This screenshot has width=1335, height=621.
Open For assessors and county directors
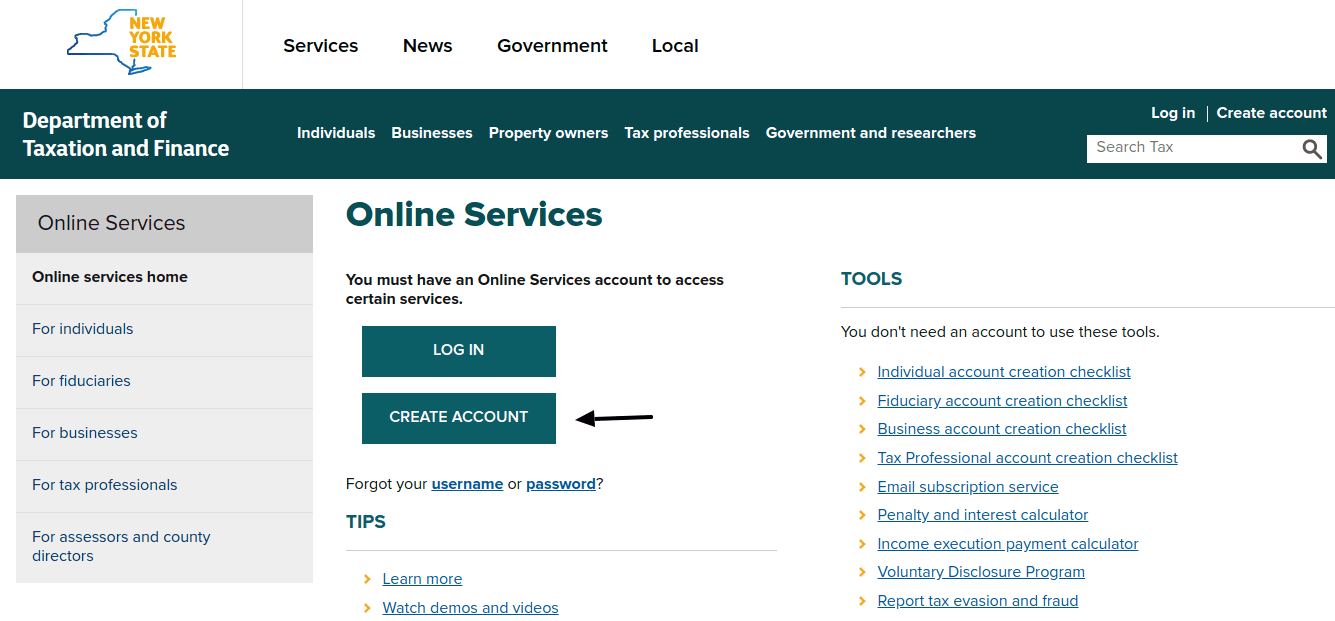pyautogui.click(x=121, y=546)
